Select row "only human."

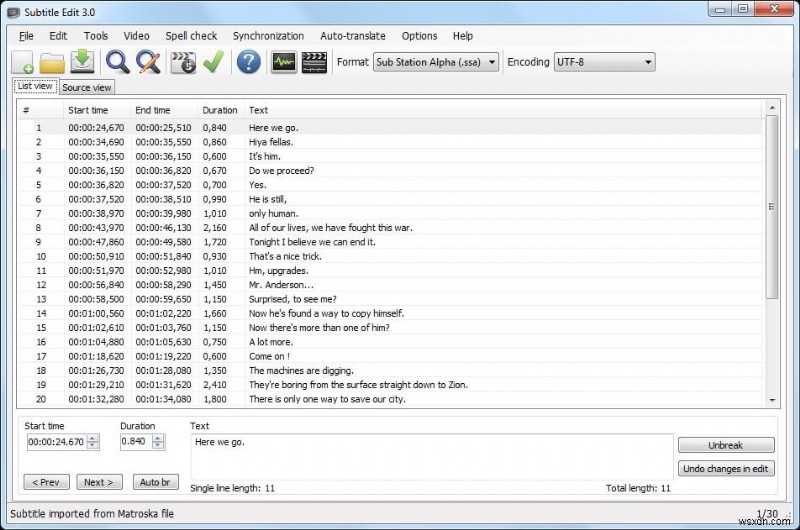point(390,213)
